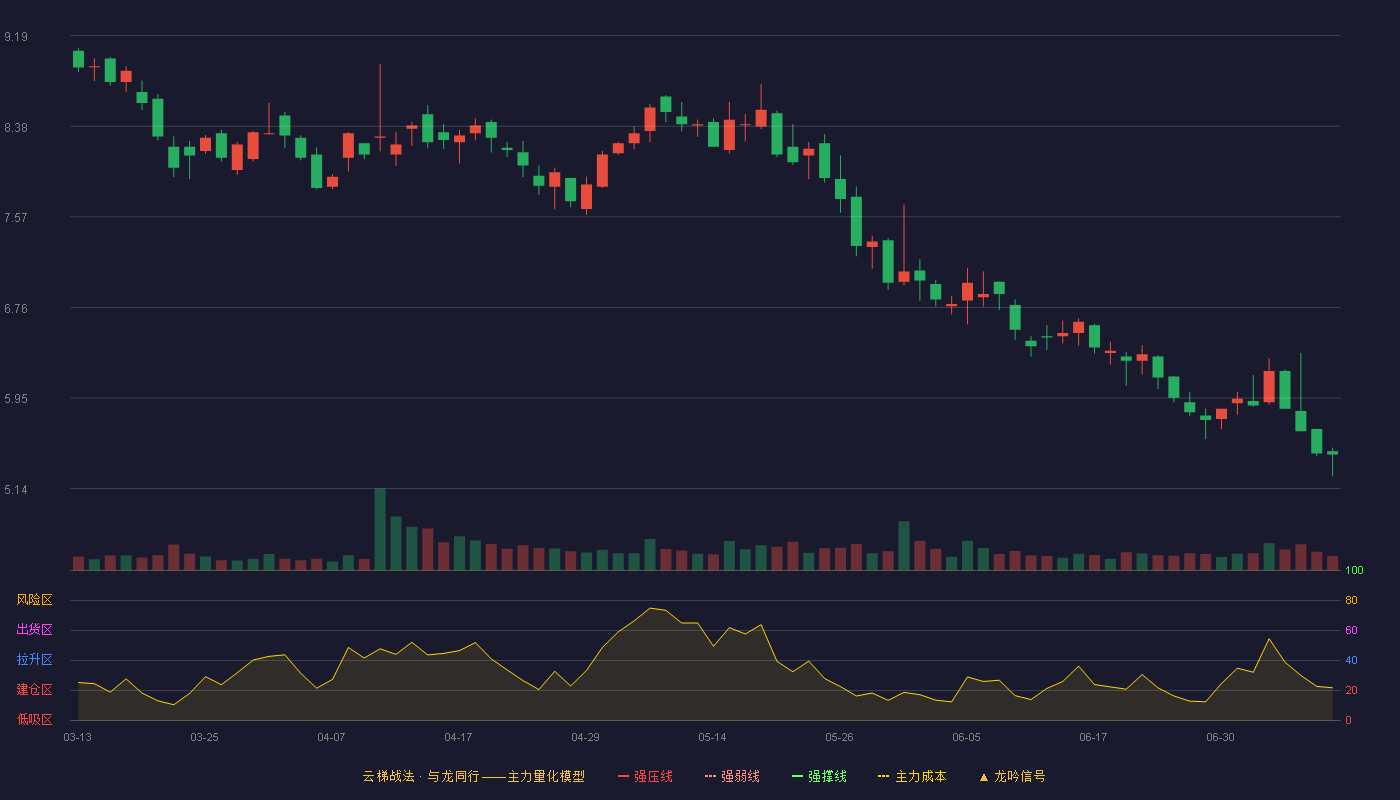
Task: Click the 低吸区 zone label
Action: tap(34, 719)
